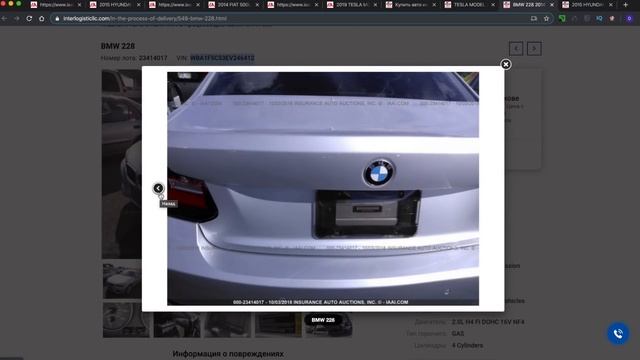
Task: Open the thumbnail labeled BMW 228
Action: tap(329, 325)
